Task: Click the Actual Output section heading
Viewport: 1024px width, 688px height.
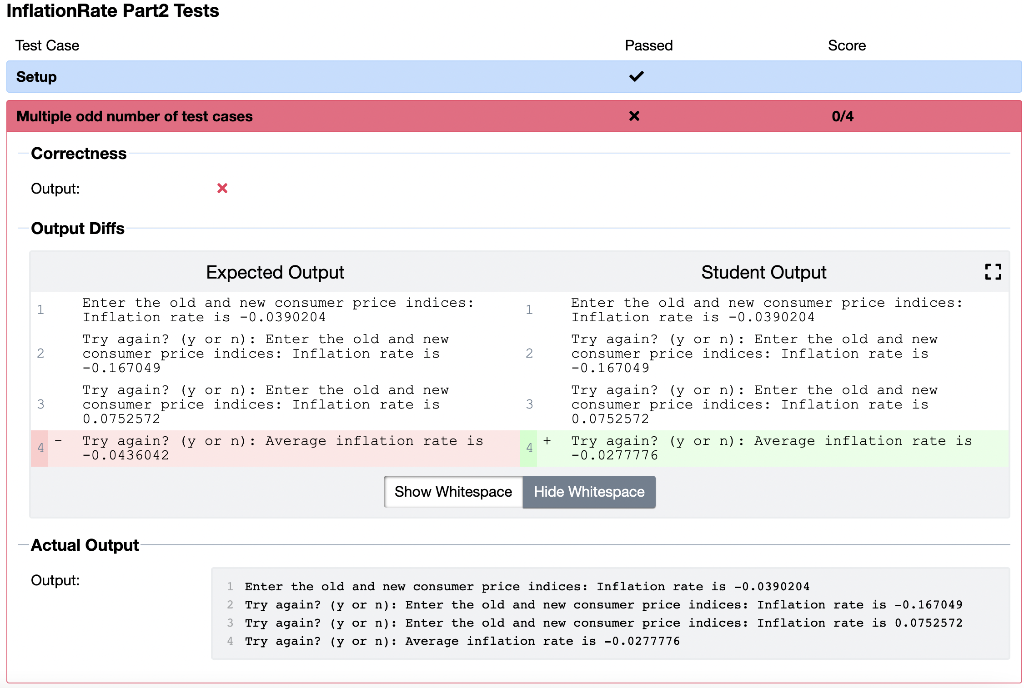Action: (x=85, y=545)
